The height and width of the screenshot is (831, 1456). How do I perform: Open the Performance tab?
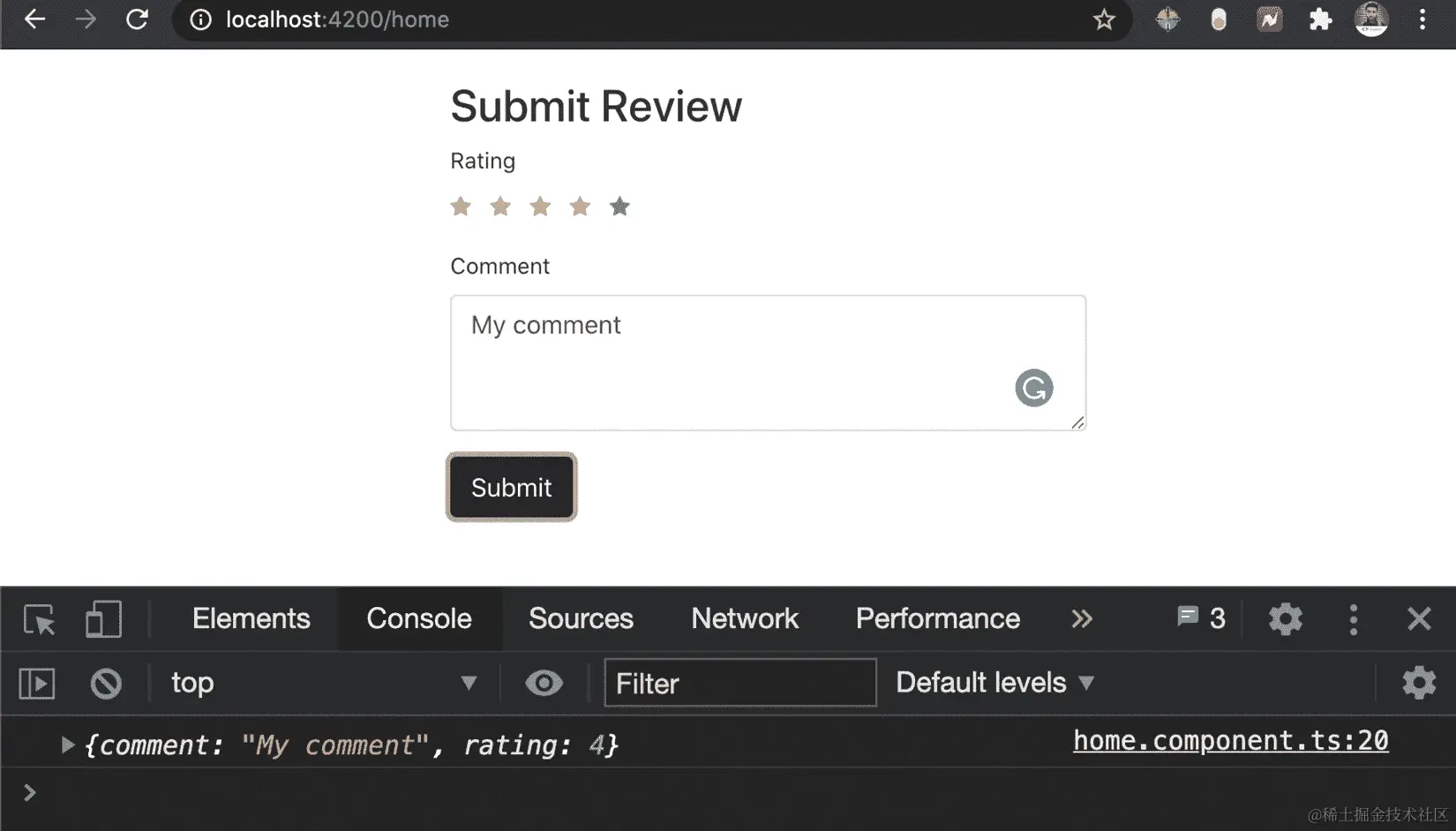[x=938, y=618]
